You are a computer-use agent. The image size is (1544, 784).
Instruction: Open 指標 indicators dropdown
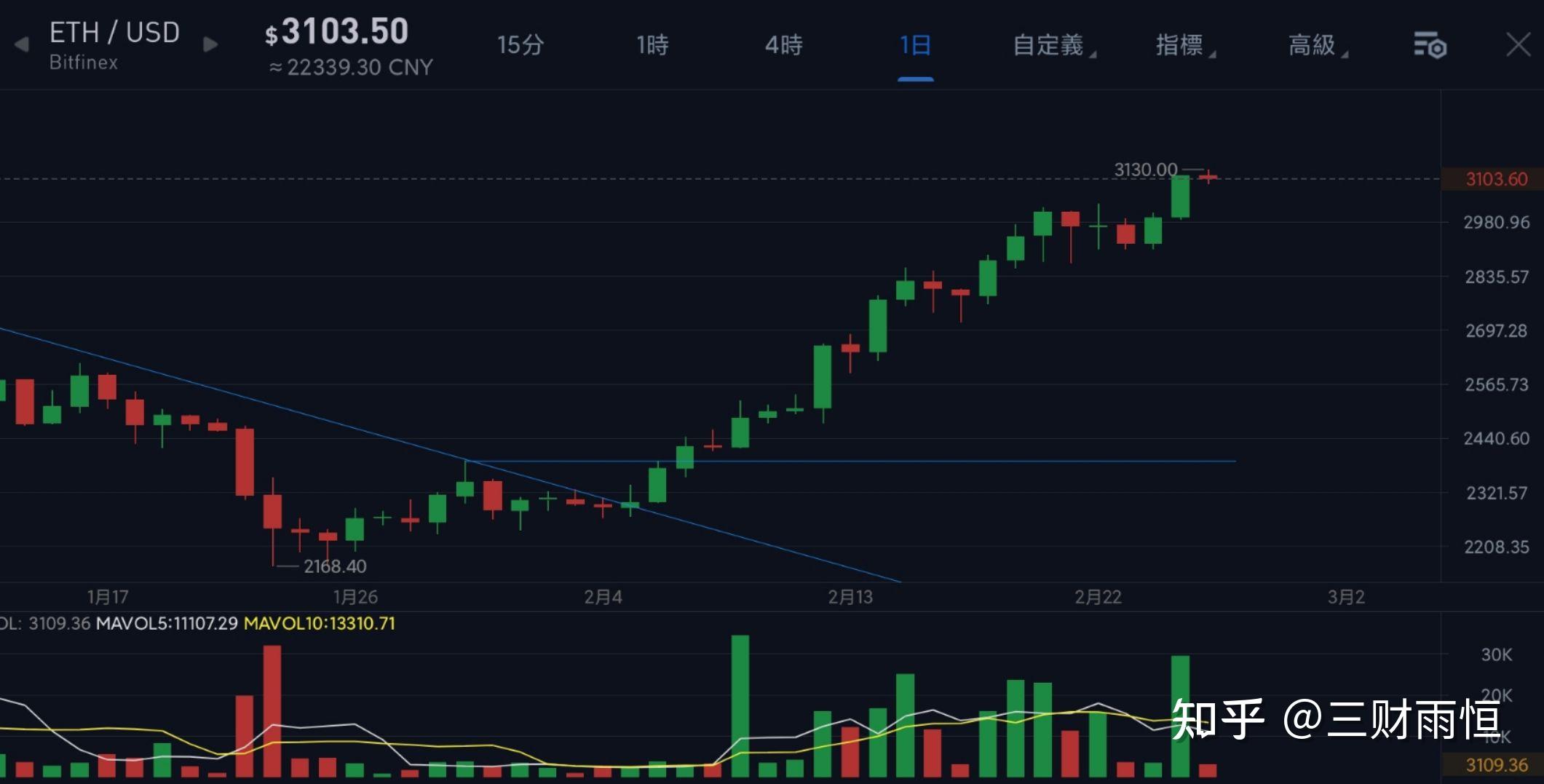click(x=1185, y=45)
